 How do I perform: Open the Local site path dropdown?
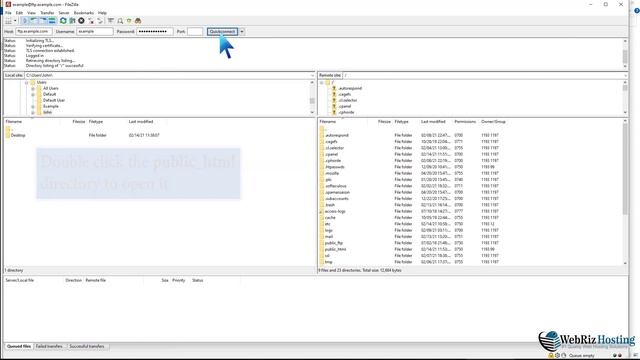click(x=313, y=76)
